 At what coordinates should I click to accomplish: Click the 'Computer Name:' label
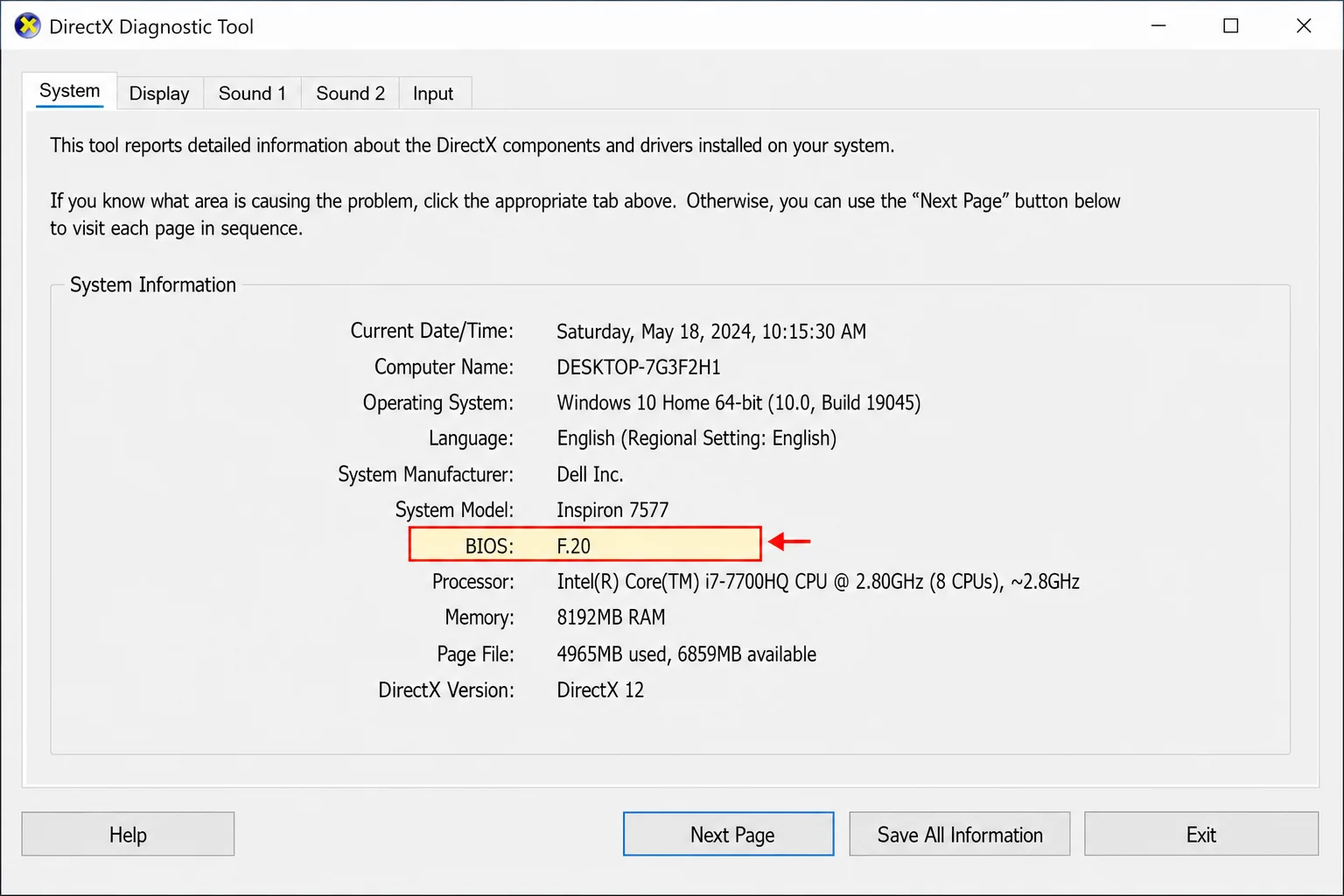point(444,367)
